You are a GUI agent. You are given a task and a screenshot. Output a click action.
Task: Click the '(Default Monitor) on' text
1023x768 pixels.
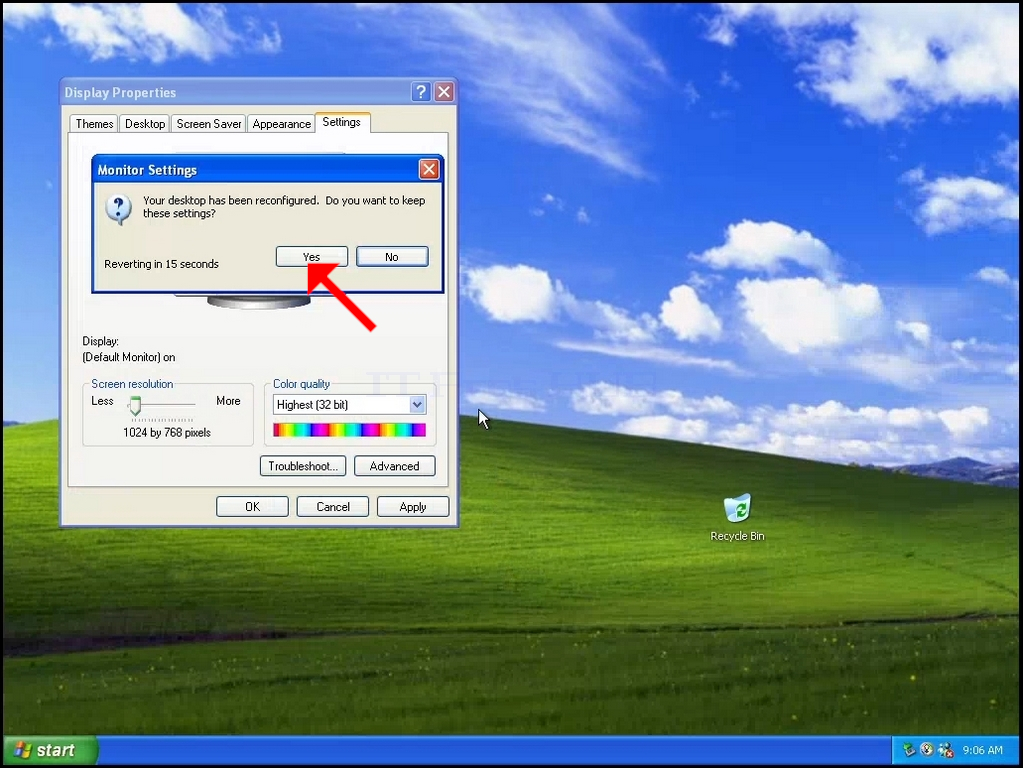(129, 357)
